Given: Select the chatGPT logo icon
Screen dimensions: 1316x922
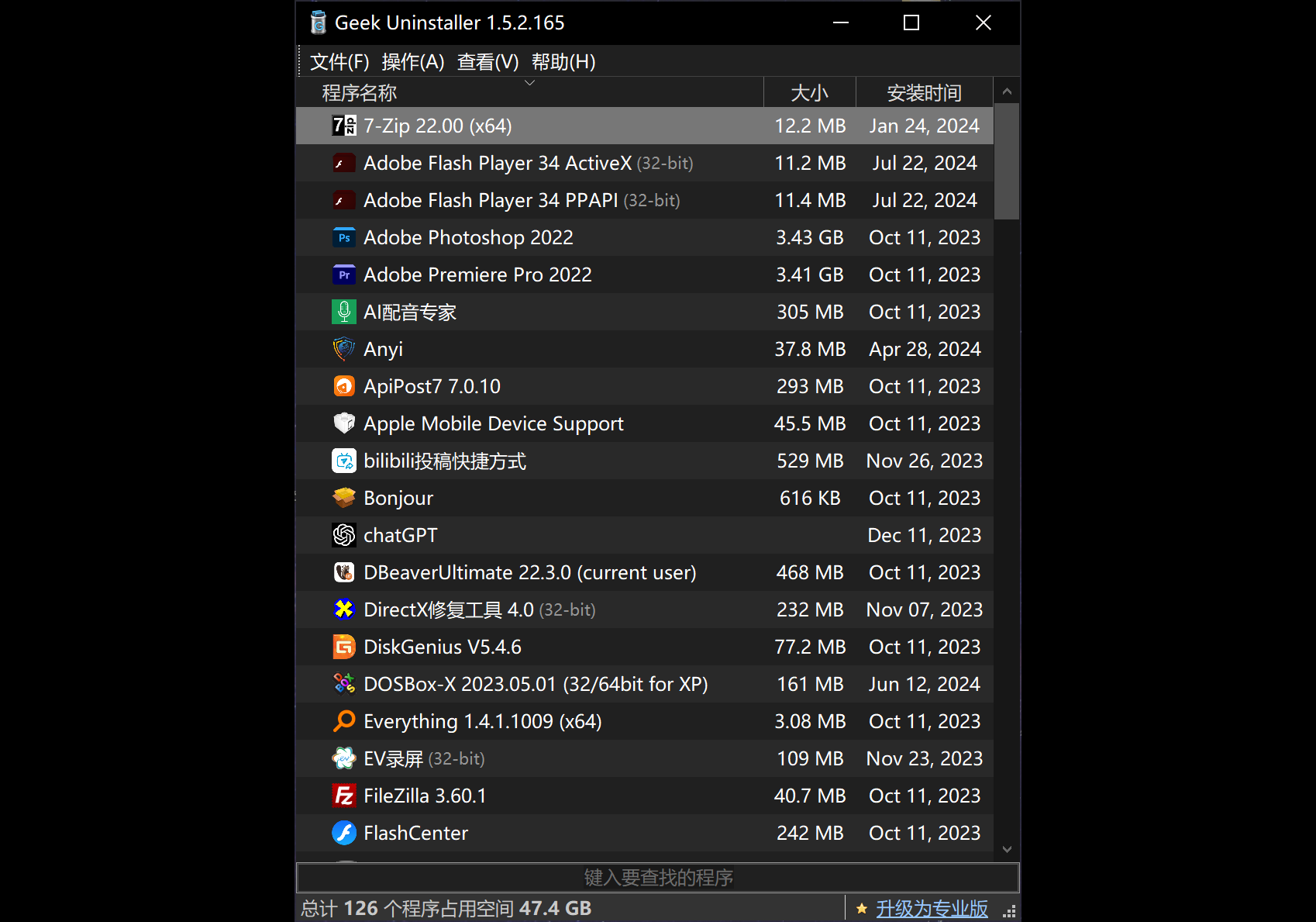Looking at the screenshot, I should coord(344,535).
